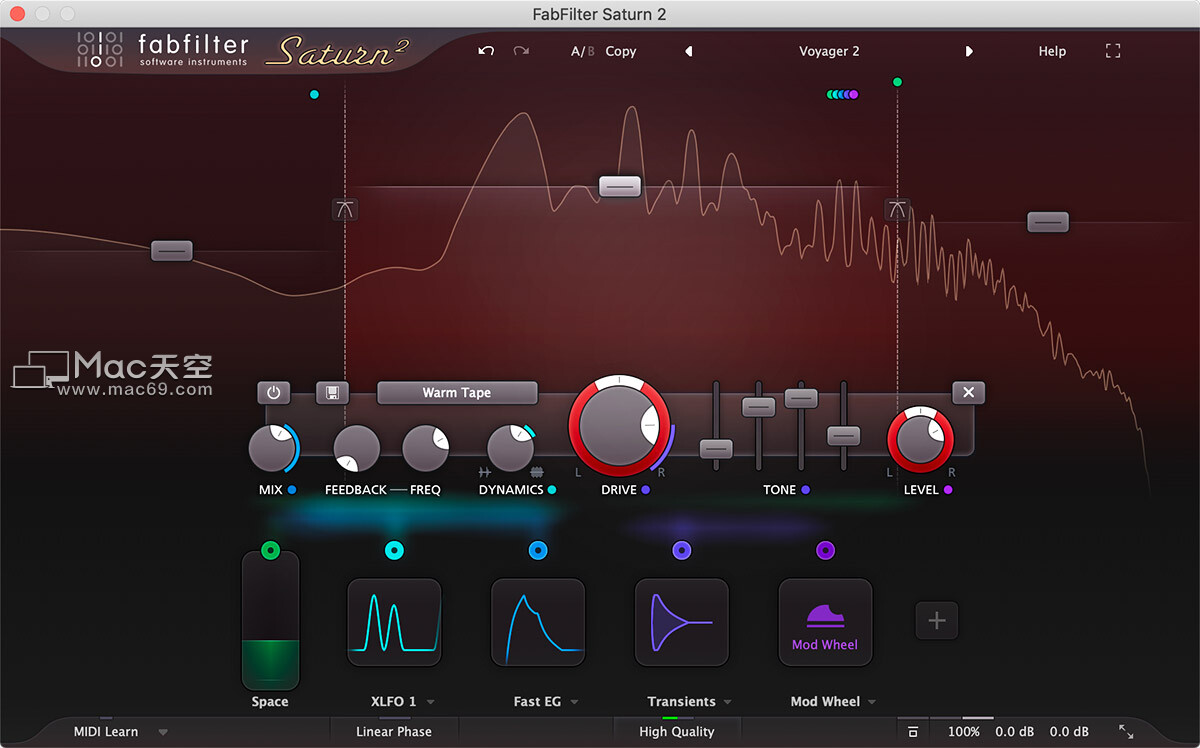Click the LEVEL knob
Screen dimensions: 1200x748
(x=921, y=438)
